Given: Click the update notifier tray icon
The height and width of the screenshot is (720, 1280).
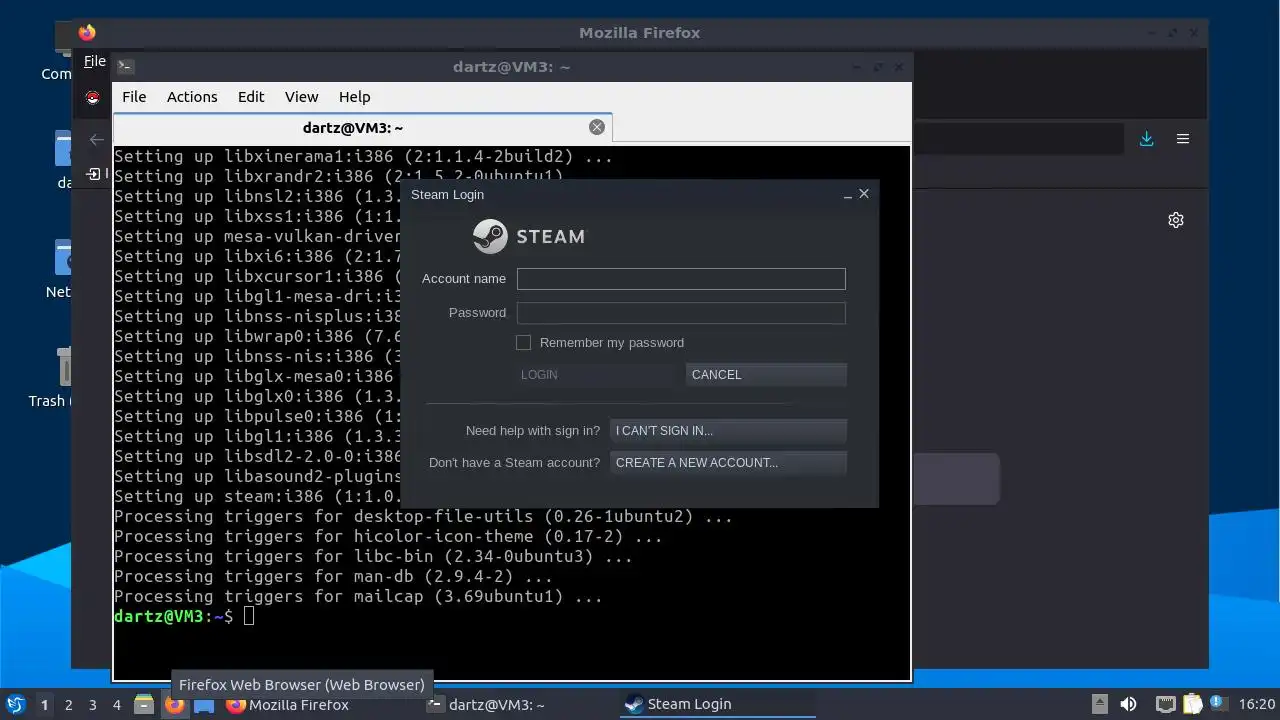Looking at the screenshot, I should pyautogui.click(x=1218, y=704).
